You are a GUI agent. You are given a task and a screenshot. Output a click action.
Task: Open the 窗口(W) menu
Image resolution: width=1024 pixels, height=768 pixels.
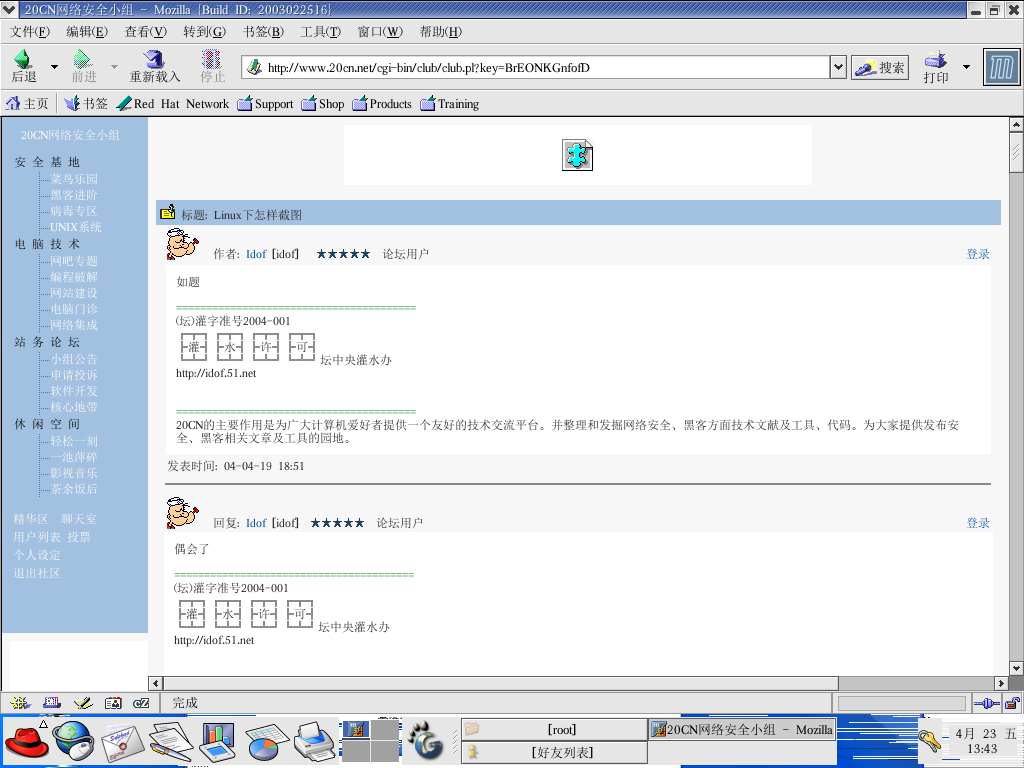(x=380, y=31)
